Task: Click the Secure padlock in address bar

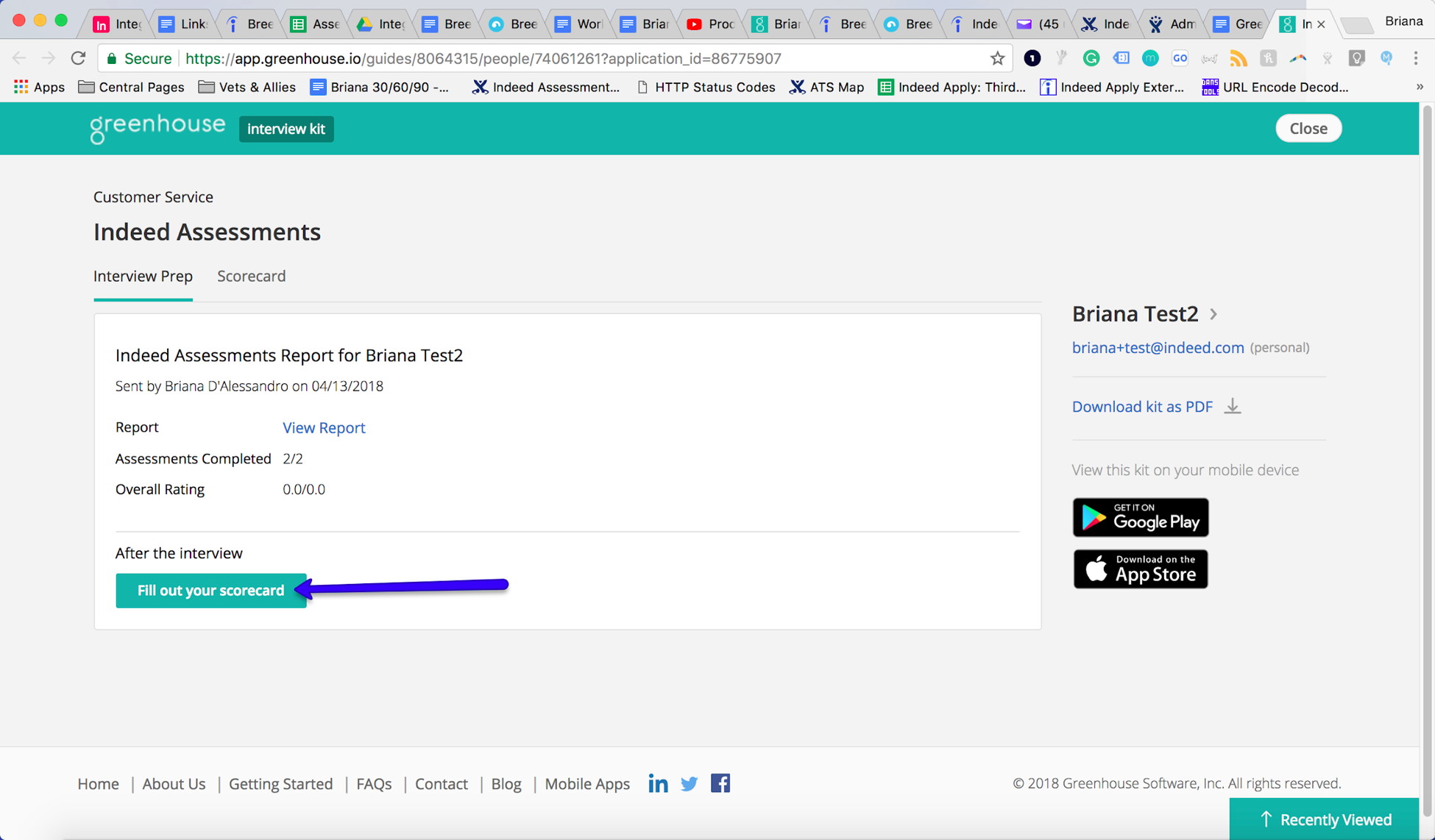Action: (x=112, y=58)
